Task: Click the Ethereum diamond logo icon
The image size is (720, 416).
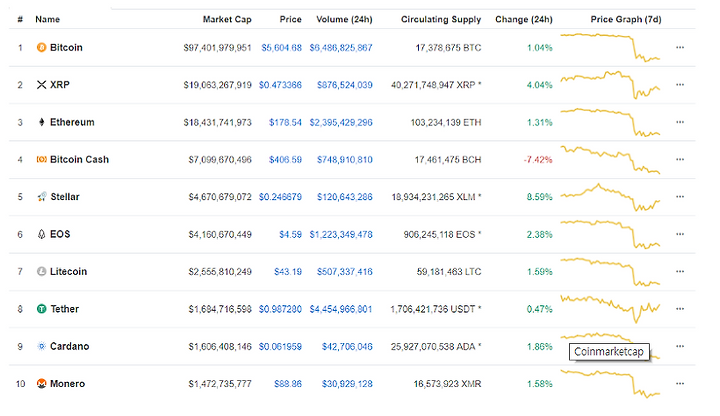Action: point(41,122)
